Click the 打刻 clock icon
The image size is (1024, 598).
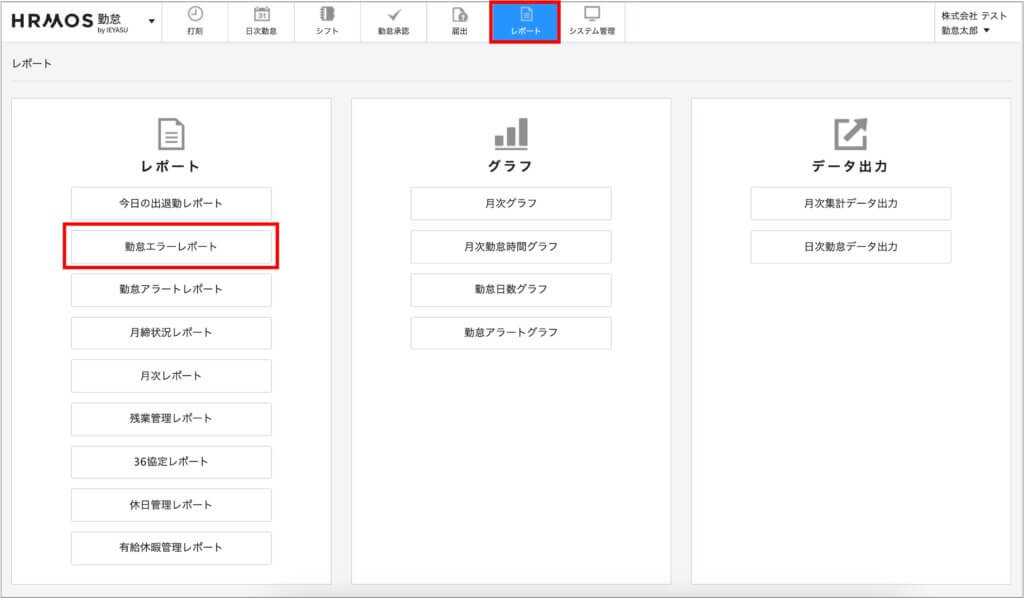[195, 14]
